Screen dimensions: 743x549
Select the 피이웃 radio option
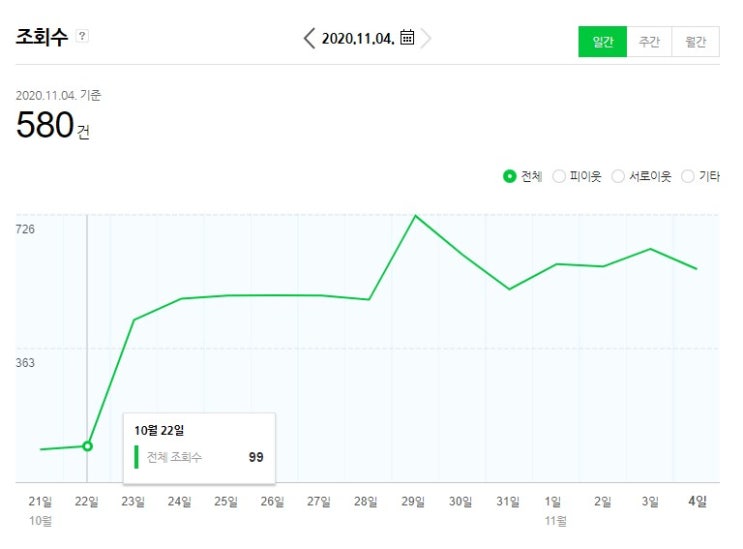click(x=559, y=176)
